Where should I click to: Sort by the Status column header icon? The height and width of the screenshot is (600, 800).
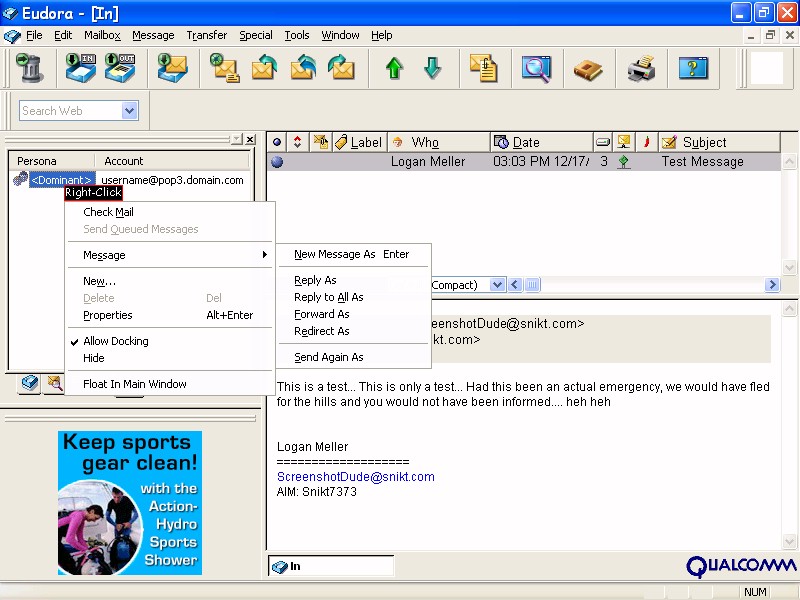tap(277, 142)
